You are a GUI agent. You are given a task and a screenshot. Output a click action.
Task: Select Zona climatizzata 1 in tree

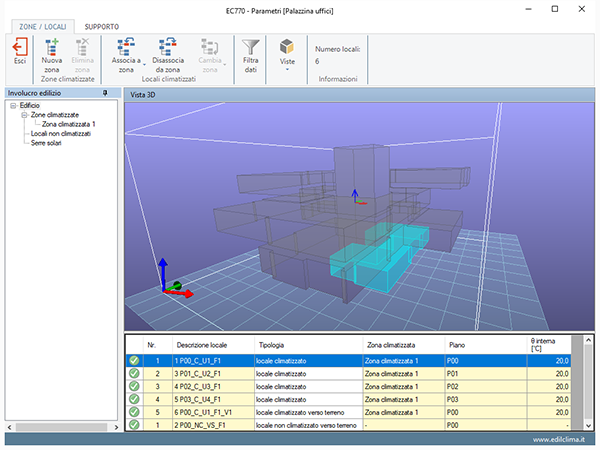(x=68, y=124)
